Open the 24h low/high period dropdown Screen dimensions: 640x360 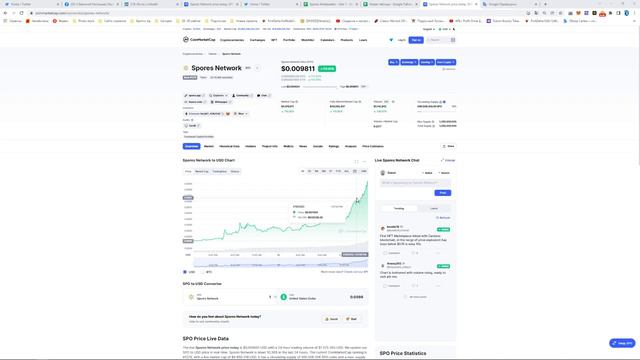(364, 87)
